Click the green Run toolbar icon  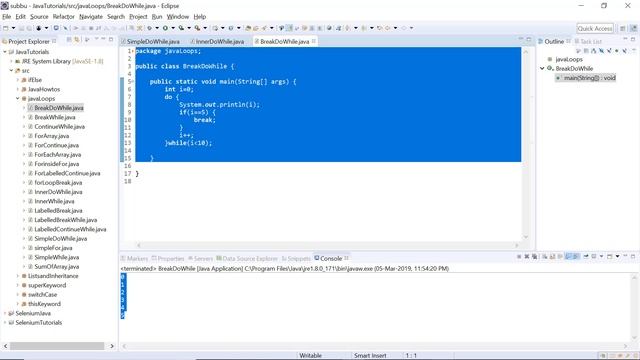pos(165,28)
